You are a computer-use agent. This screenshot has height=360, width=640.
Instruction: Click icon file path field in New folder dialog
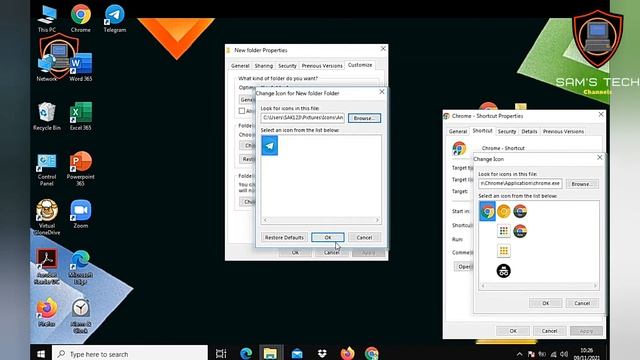coord(303,118)
